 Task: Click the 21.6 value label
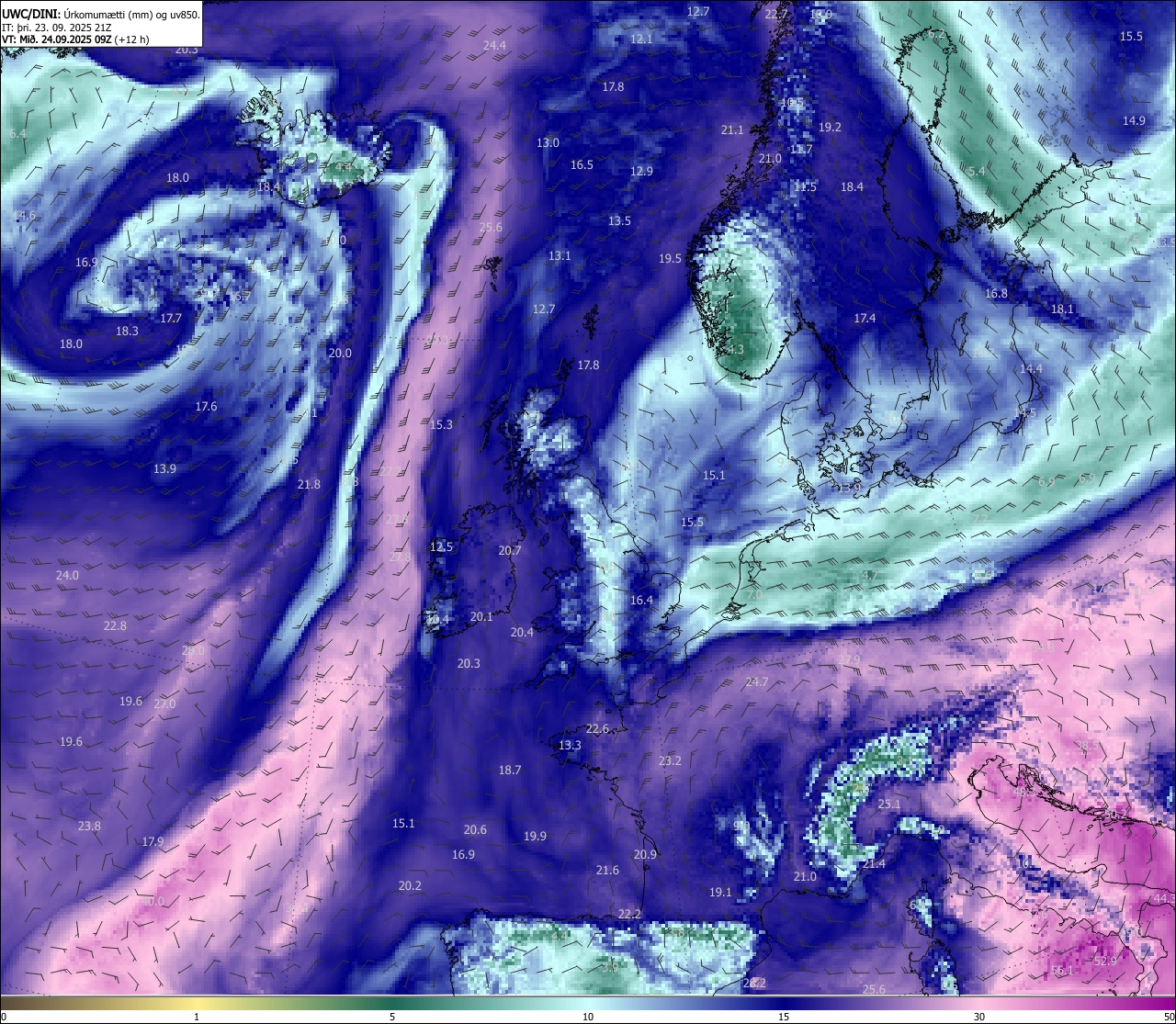pyautogui.click(x=607, y=870)
